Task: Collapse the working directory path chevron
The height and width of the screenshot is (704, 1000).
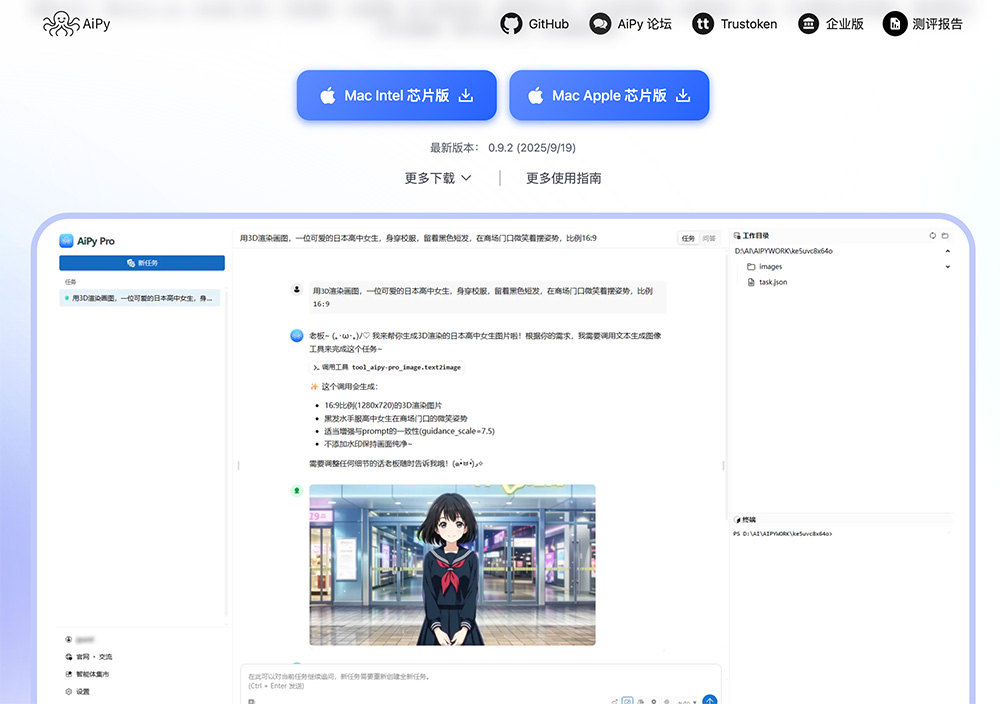Action: pos(947,251)
